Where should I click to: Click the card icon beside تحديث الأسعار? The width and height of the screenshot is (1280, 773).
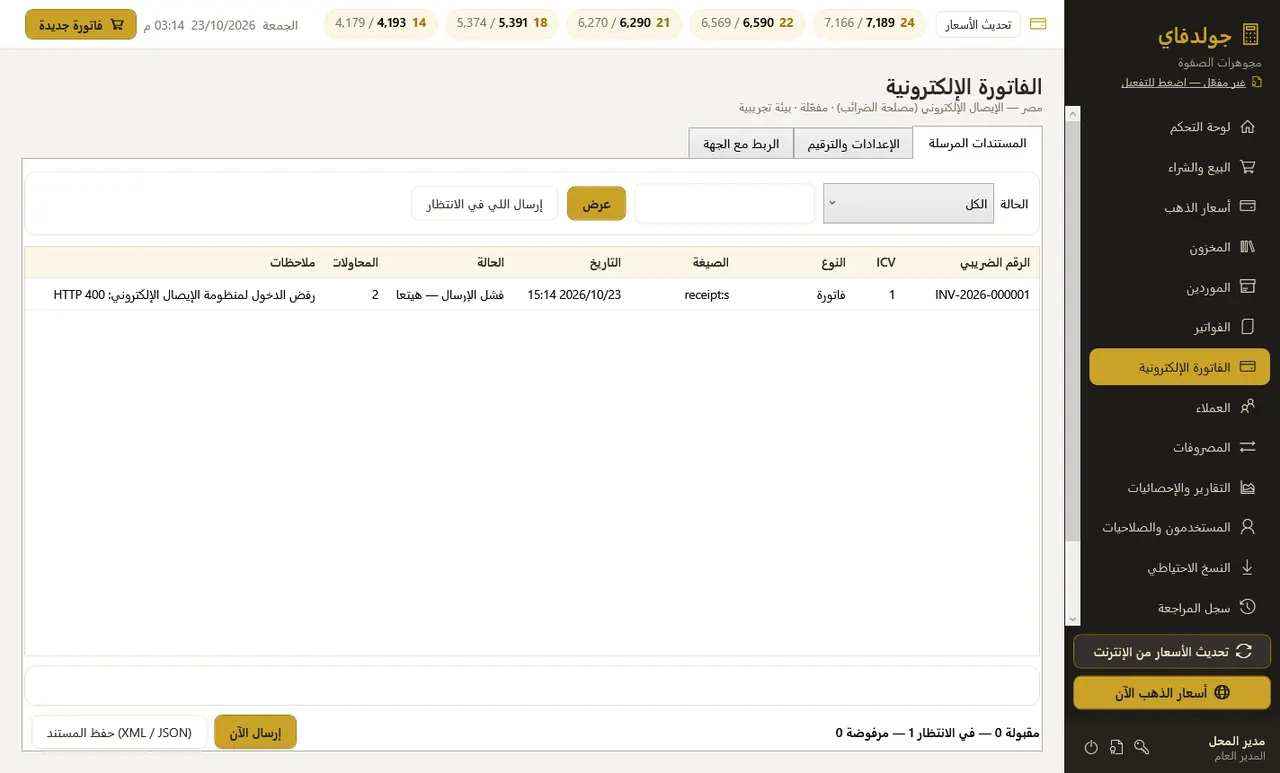1038,24
